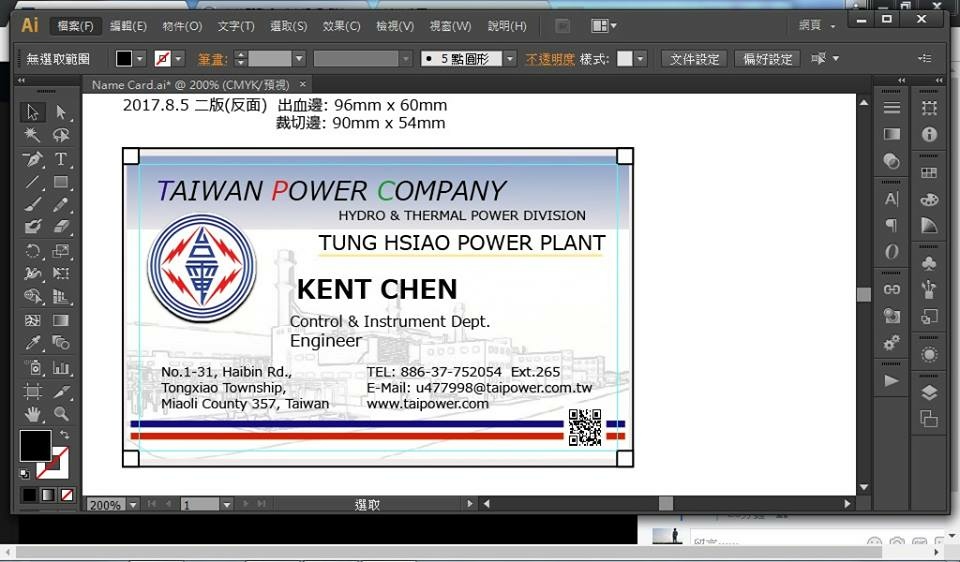Screen dimensions: 960x562
Task: Open fill color dropdown in control bar
Action: point(140,59)
